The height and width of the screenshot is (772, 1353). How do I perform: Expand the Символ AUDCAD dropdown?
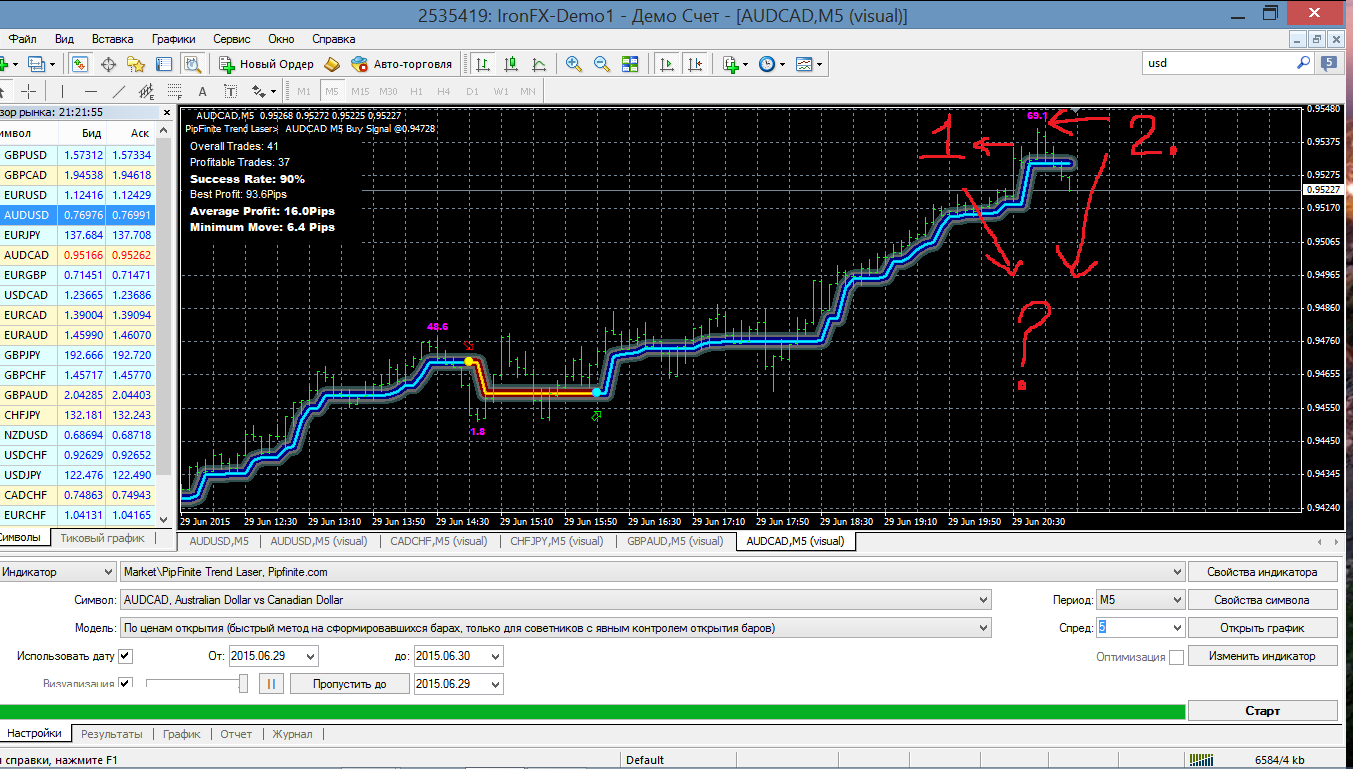point(984,600)
